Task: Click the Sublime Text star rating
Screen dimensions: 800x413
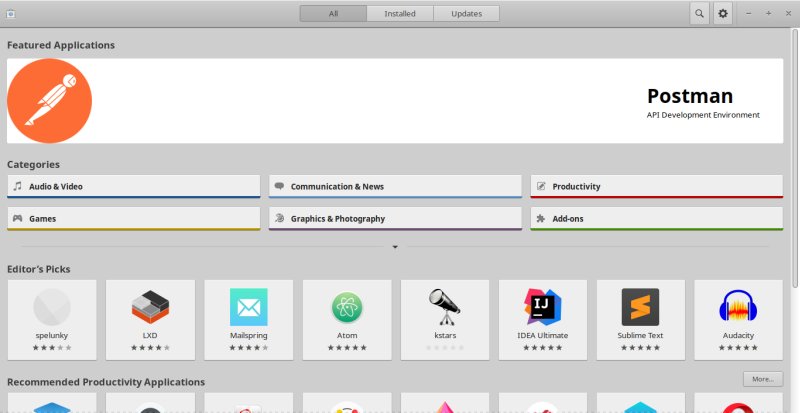Action: [640, 348]
